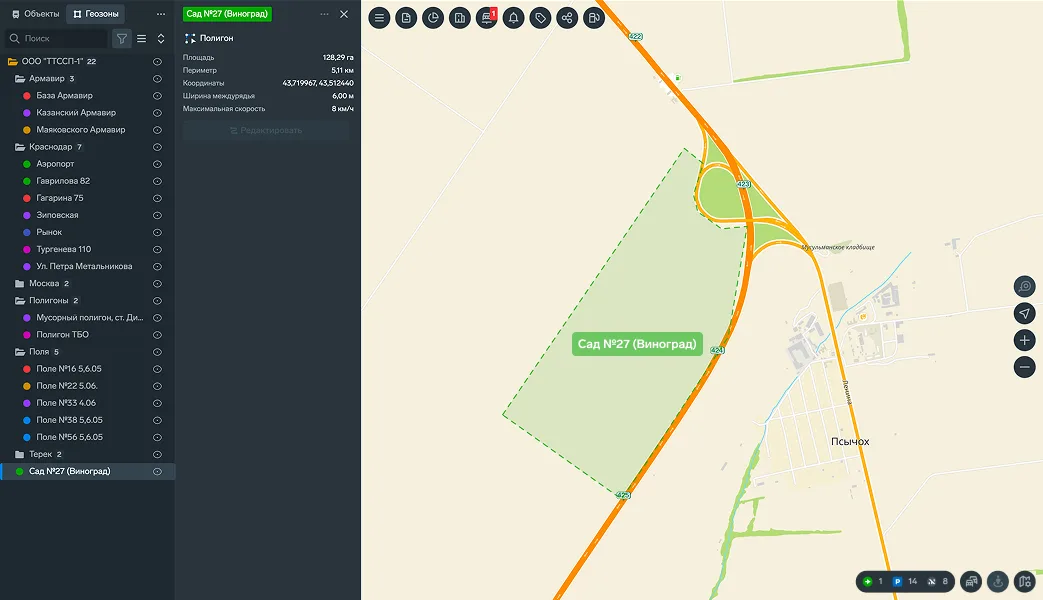
Task: Center map with the location arrow button
Action: coord(1024,313)
